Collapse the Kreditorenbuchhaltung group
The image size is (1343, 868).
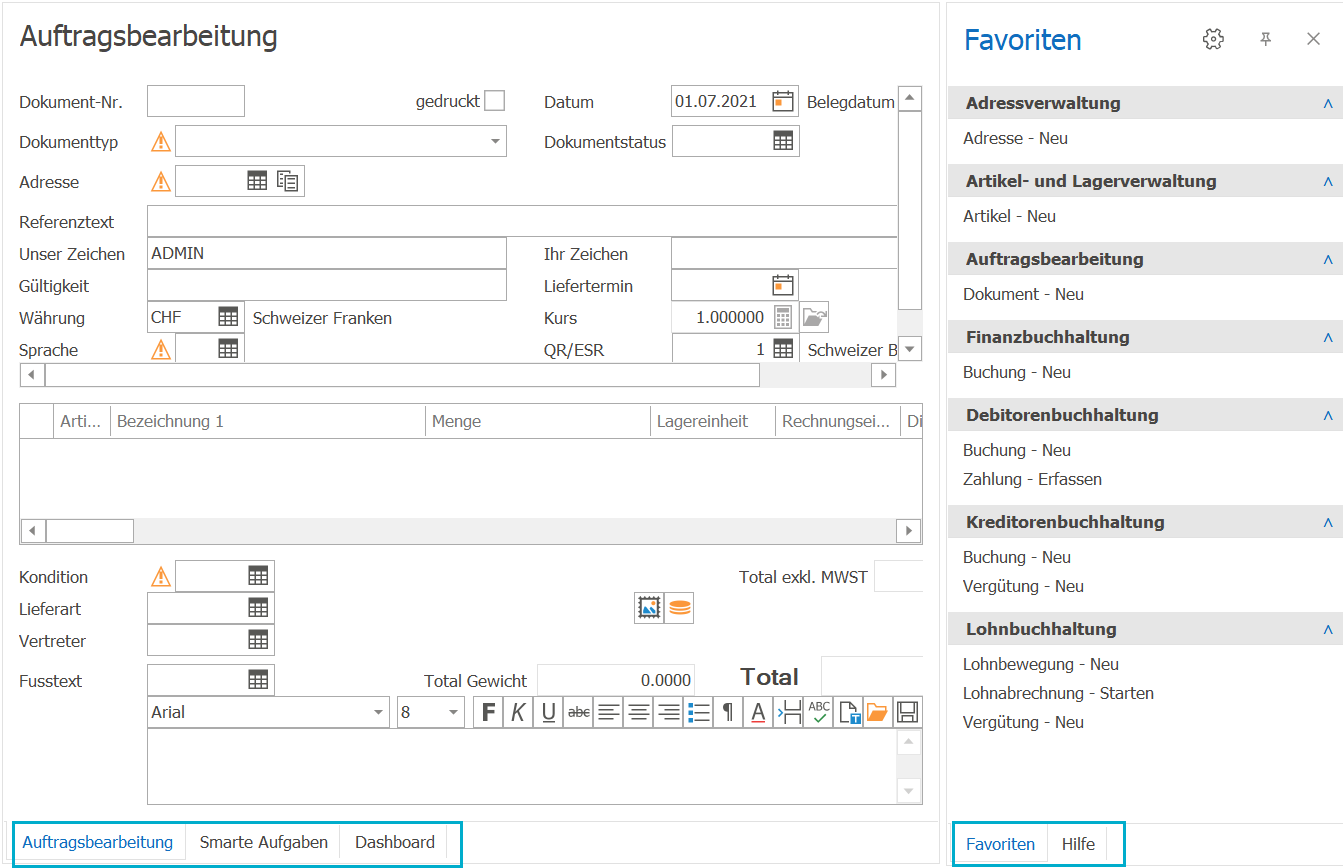(x=1328, y=522)
